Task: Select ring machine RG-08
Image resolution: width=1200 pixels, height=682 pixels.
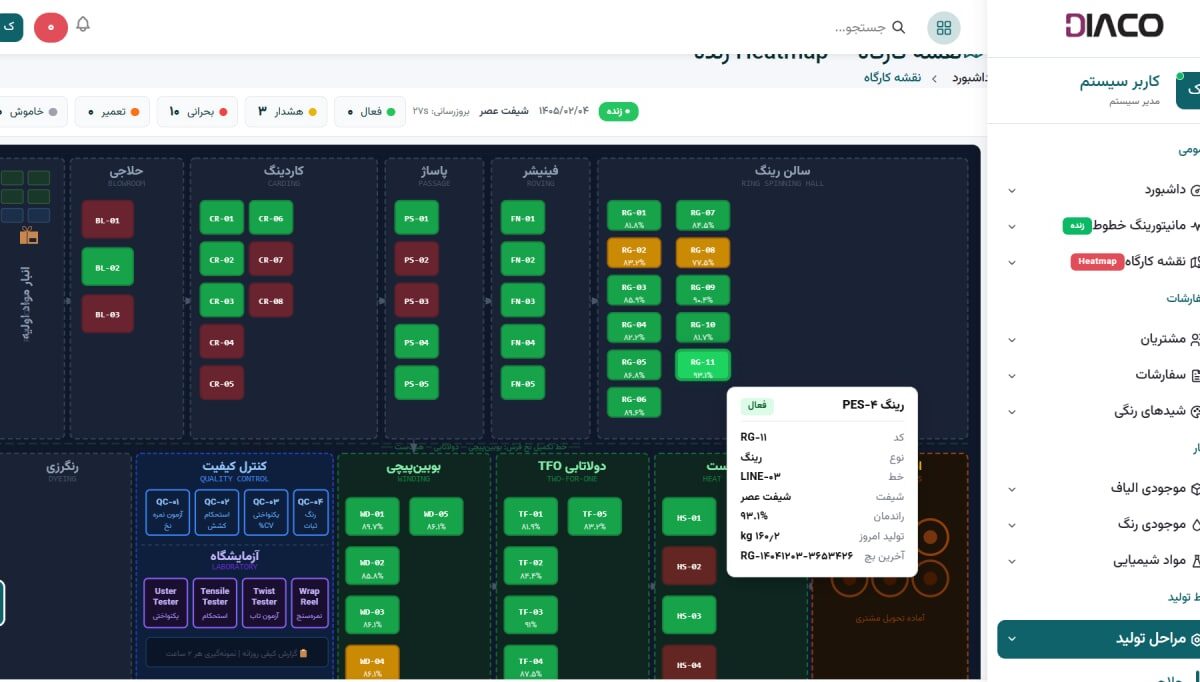Action: [703, 254]
